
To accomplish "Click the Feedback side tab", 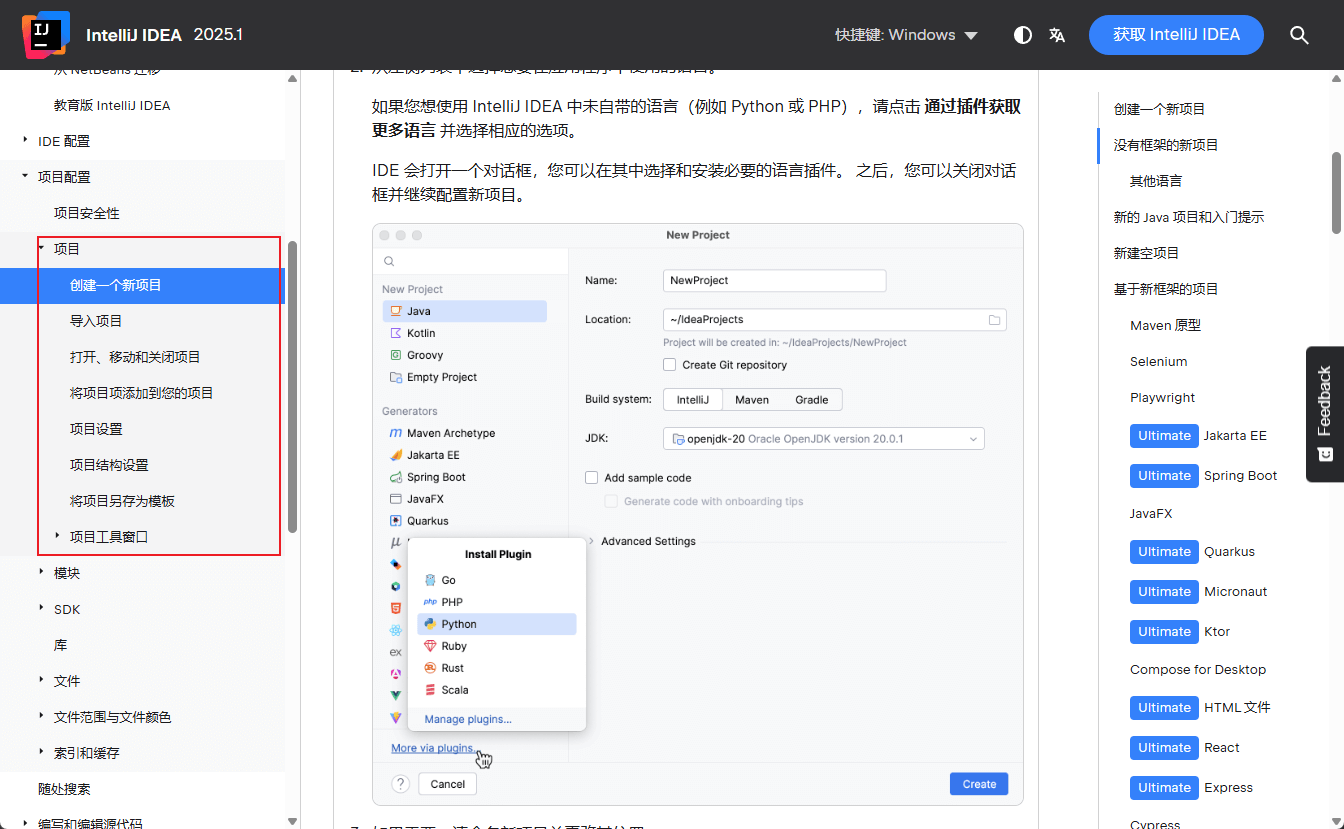I will tap(1324, 414).
